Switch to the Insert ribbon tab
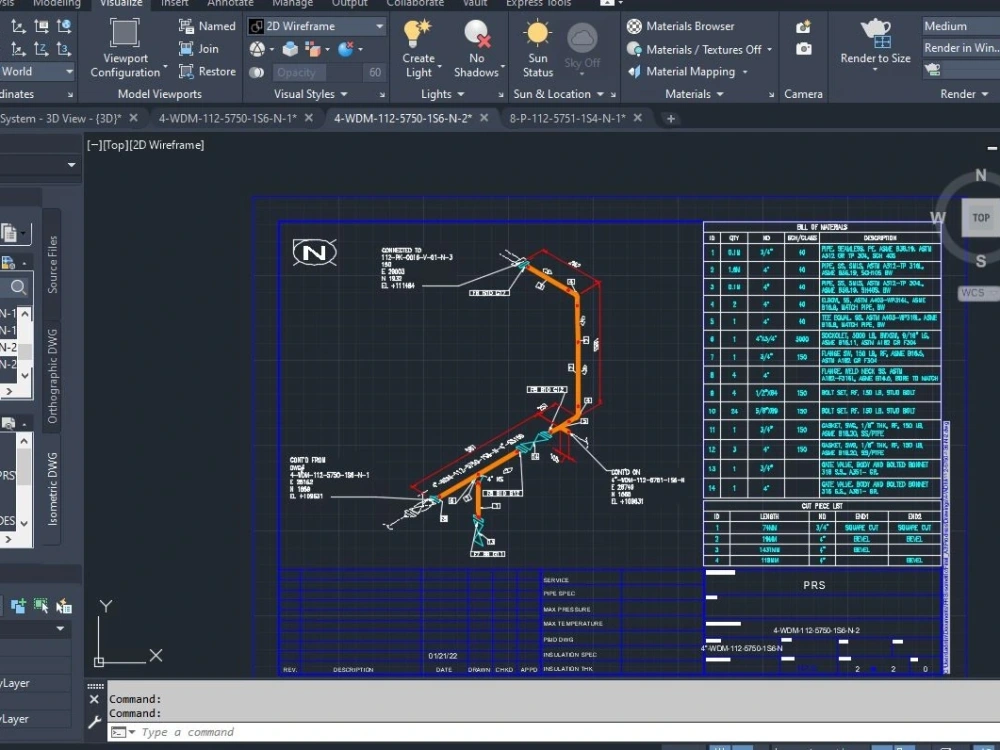Viewport: 1000px width, 750px height. pyautogui.click(x=174, y=3)
